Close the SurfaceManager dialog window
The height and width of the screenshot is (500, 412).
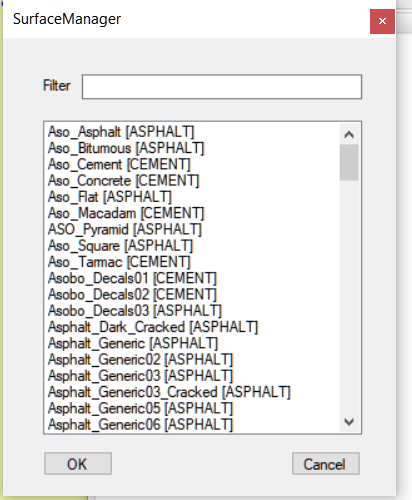point(382,21)
